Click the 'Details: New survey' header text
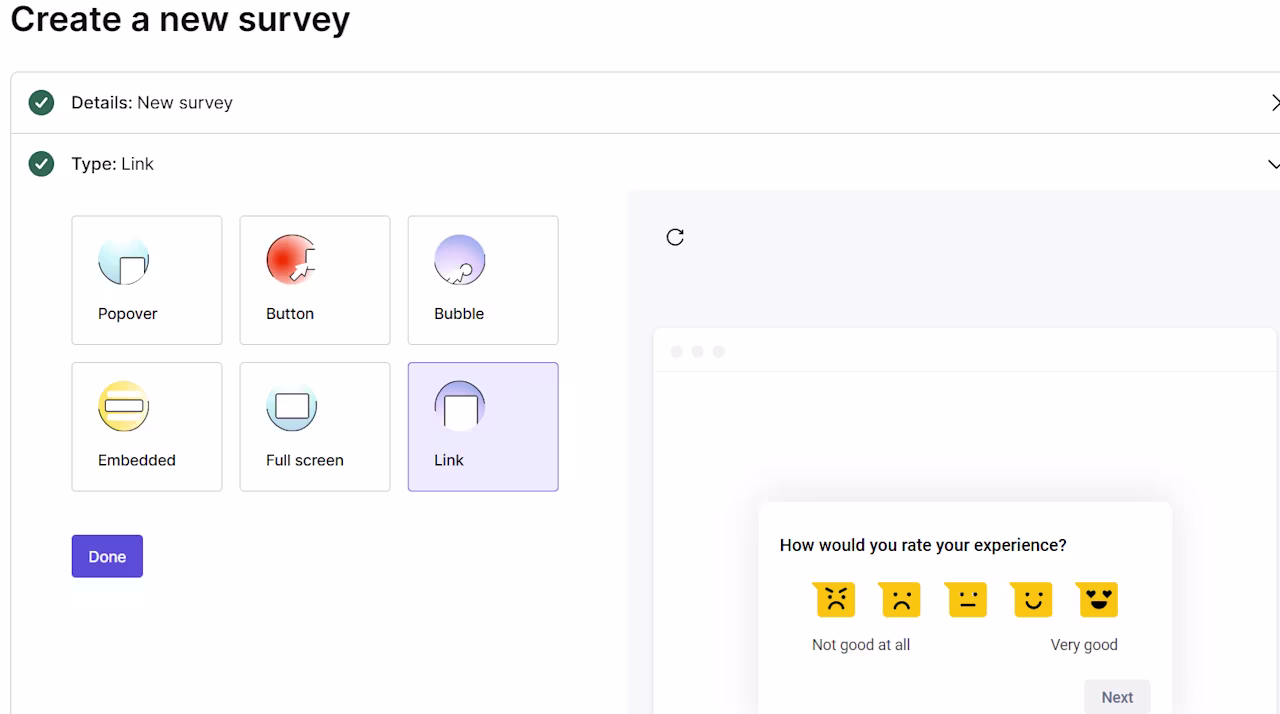 click(x=152, y=102)
